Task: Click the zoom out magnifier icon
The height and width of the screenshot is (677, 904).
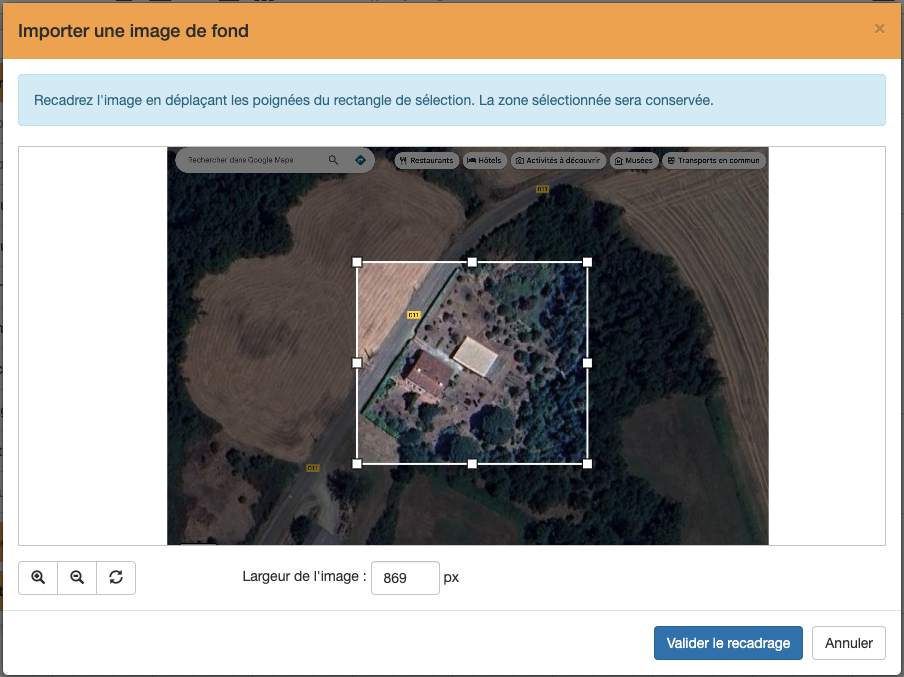Action: pyautogui.click(x=77, y=578)
